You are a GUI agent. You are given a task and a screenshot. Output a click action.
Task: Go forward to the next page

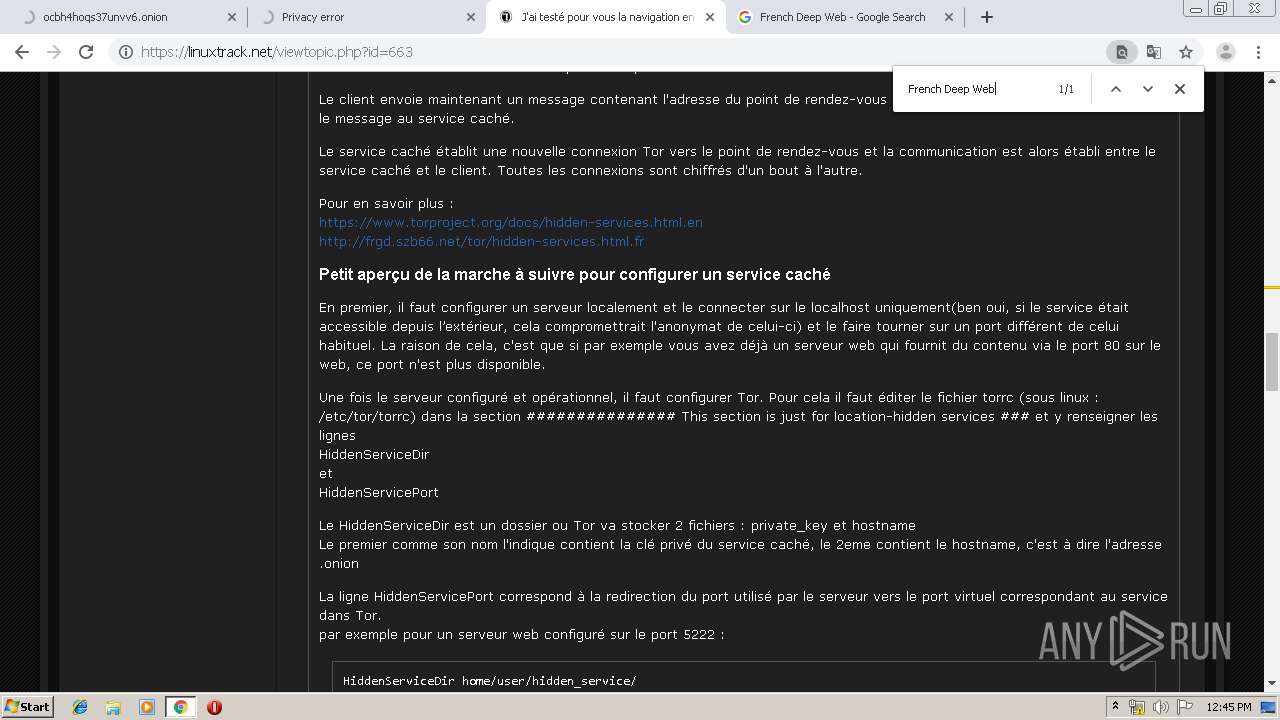point(54,52)
